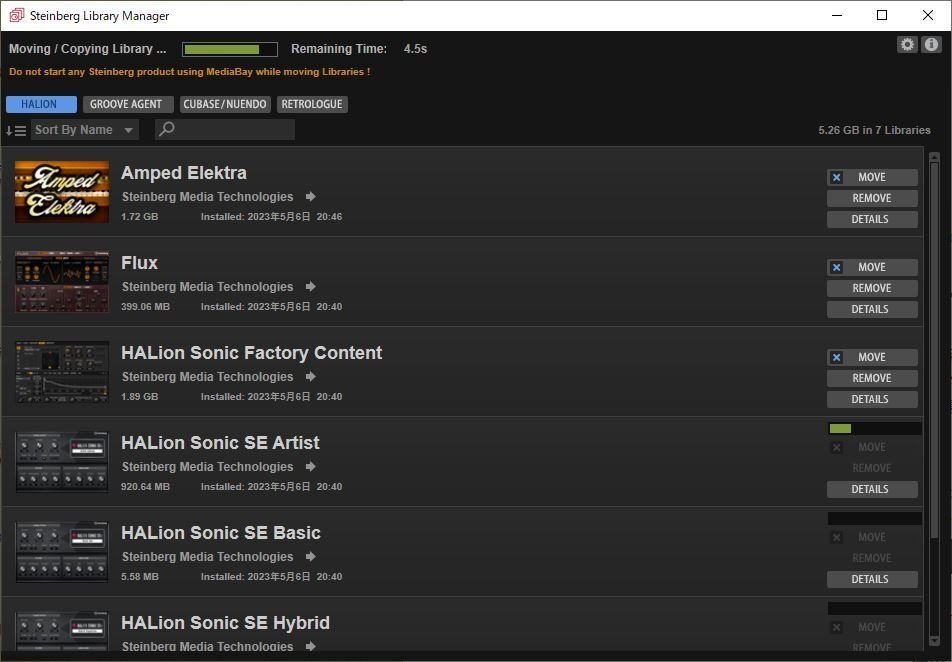Click the search magnifier icon

point(166,129)
